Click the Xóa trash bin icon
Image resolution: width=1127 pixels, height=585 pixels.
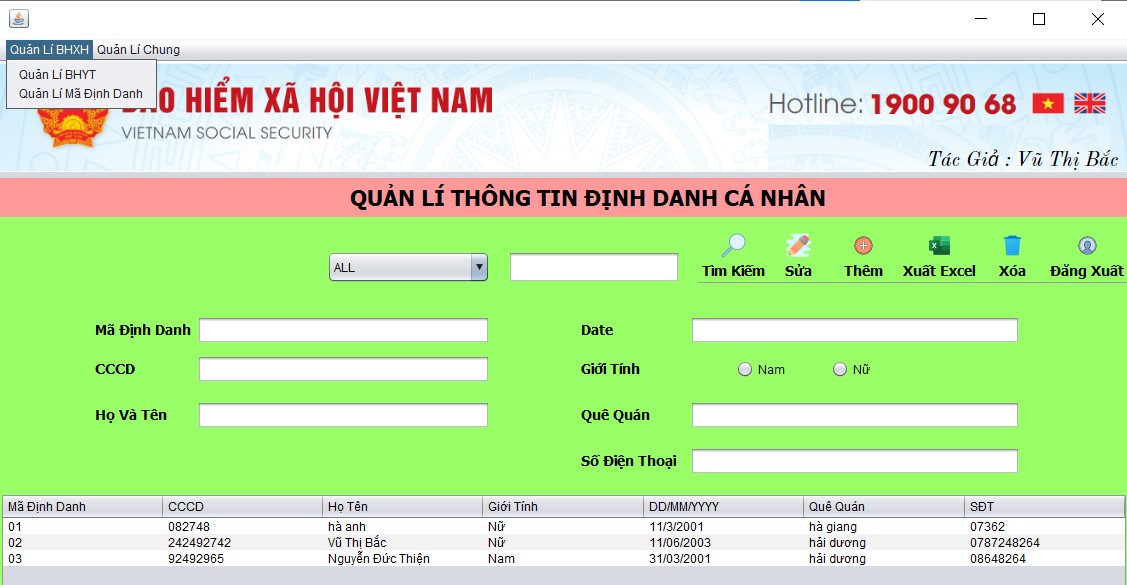[x=1012, y=246]
